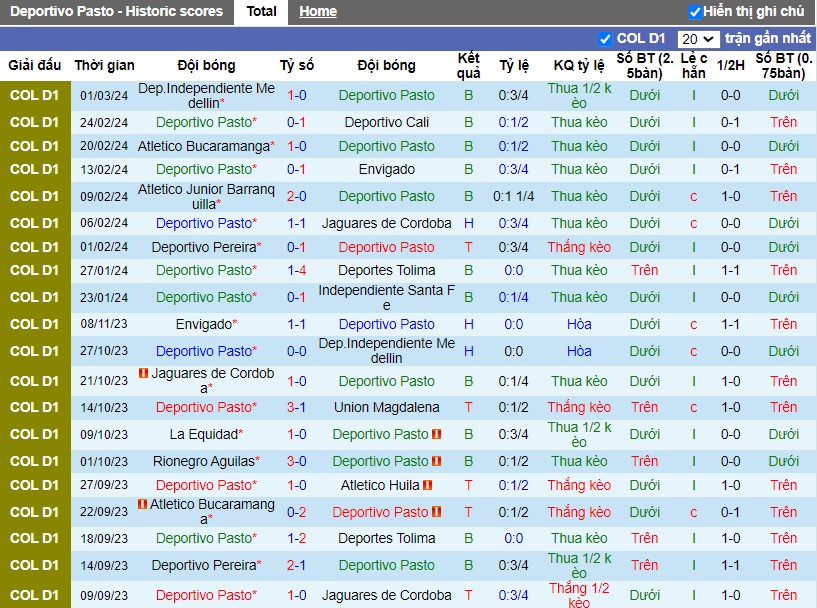817x608 pixels.
Task: Click the date 08/11/23
Action: coord(104,324)
